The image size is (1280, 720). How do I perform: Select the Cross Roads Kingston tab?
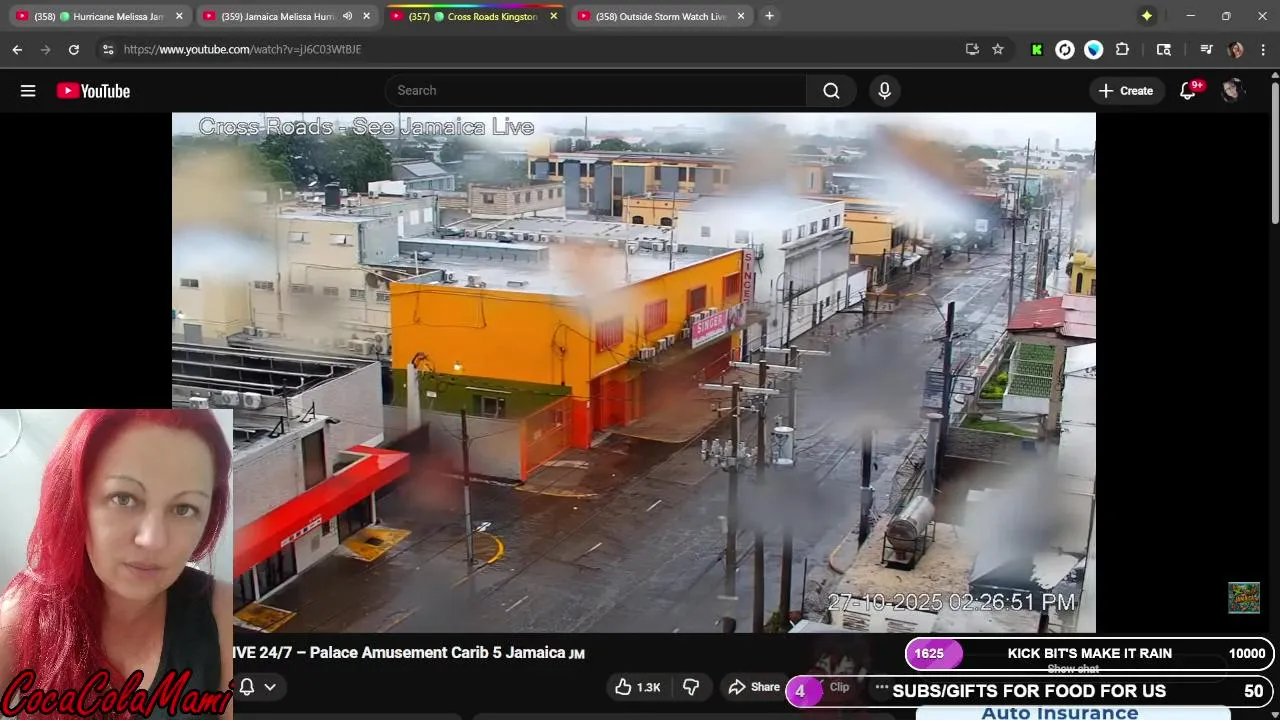coord(475,16)
